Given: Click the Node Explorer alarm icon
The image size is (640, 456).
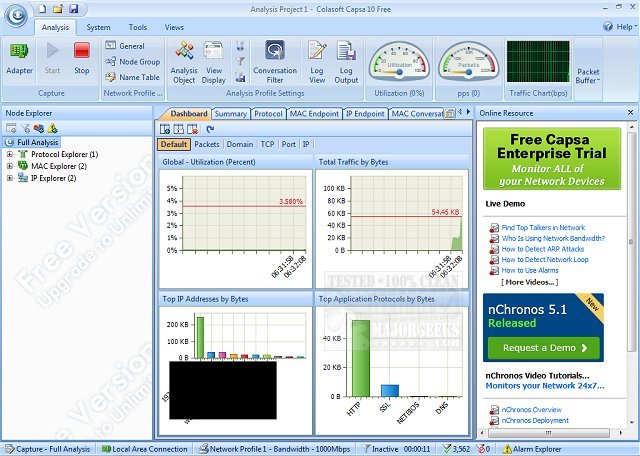Looking at the screenshot, I should click(53, 129).
